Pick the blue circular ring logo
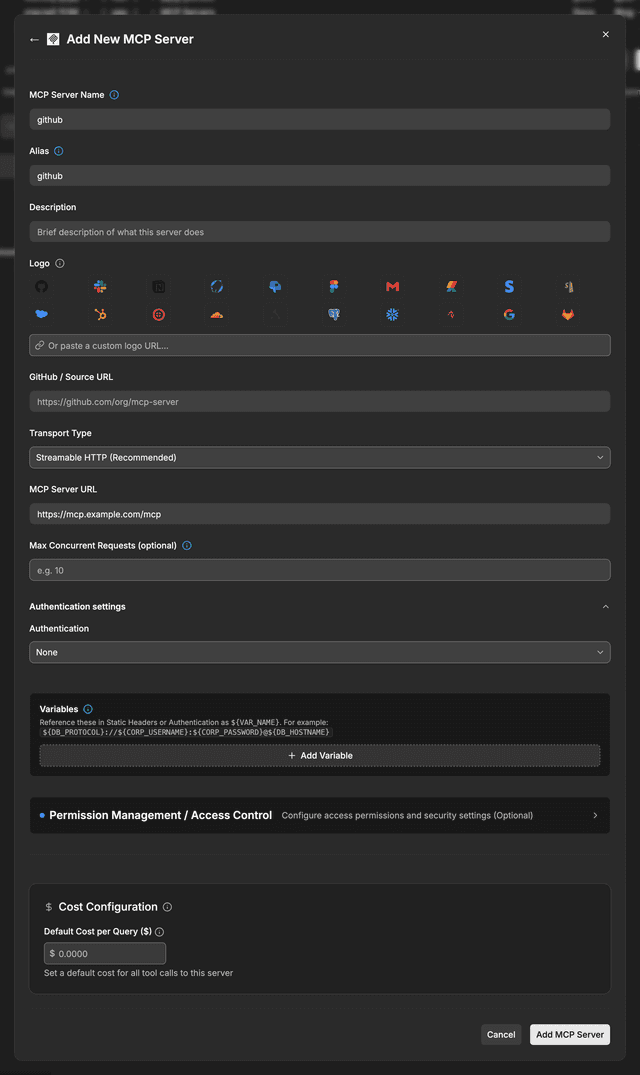This screenshot has width=640, height=1075. click(217, 287)
